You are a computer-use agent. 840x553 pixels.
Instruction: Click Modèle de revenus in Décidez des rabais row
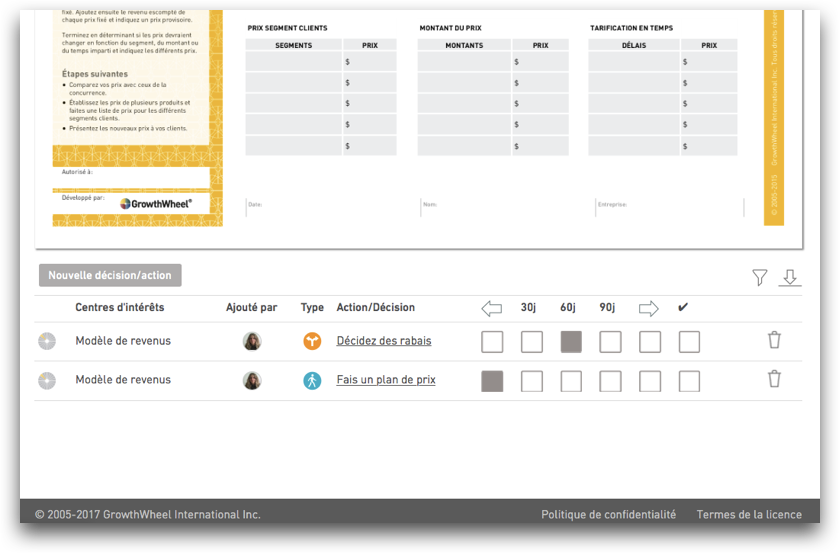point(123,341)
